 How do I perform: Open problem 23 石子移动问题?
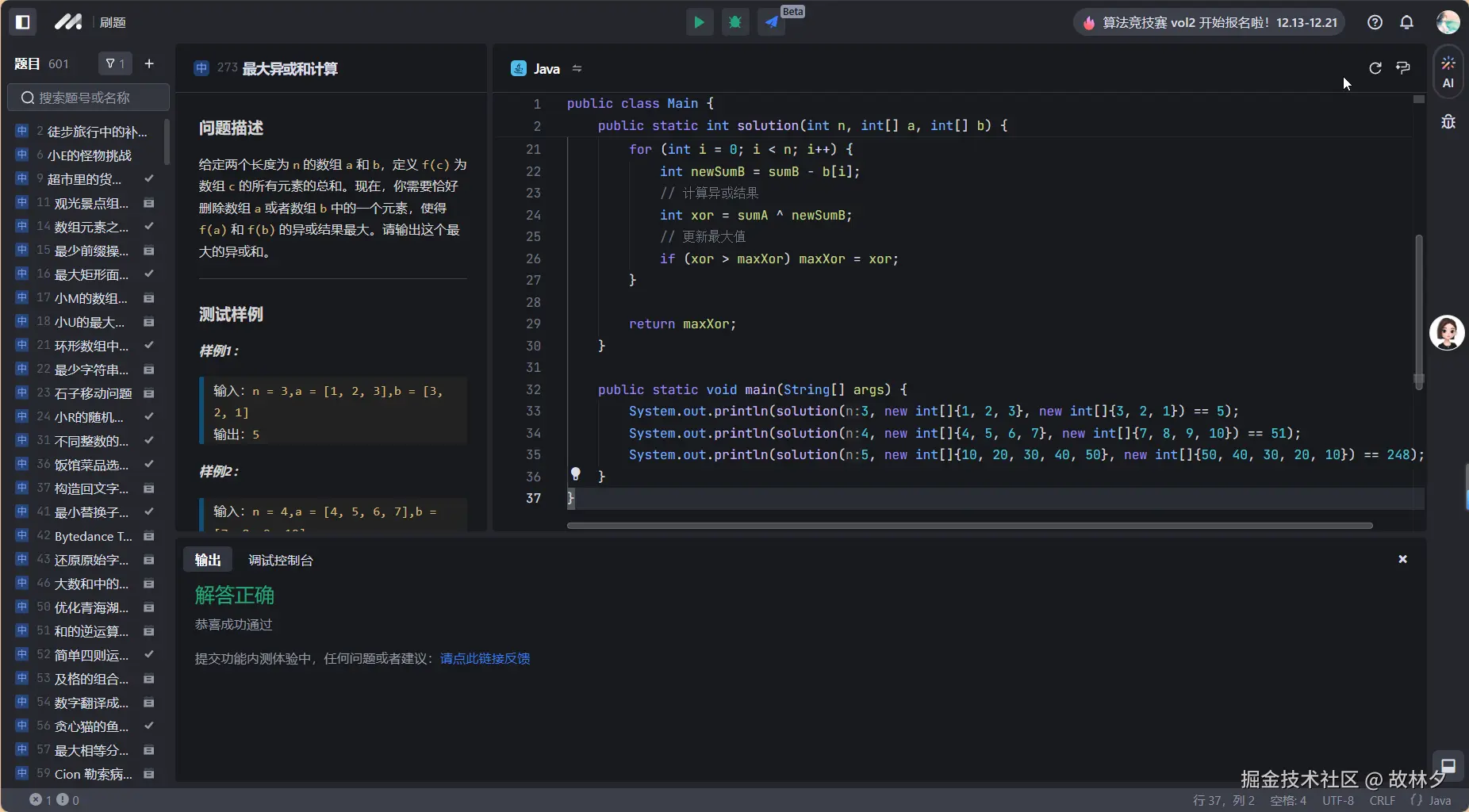click(93, 393)
